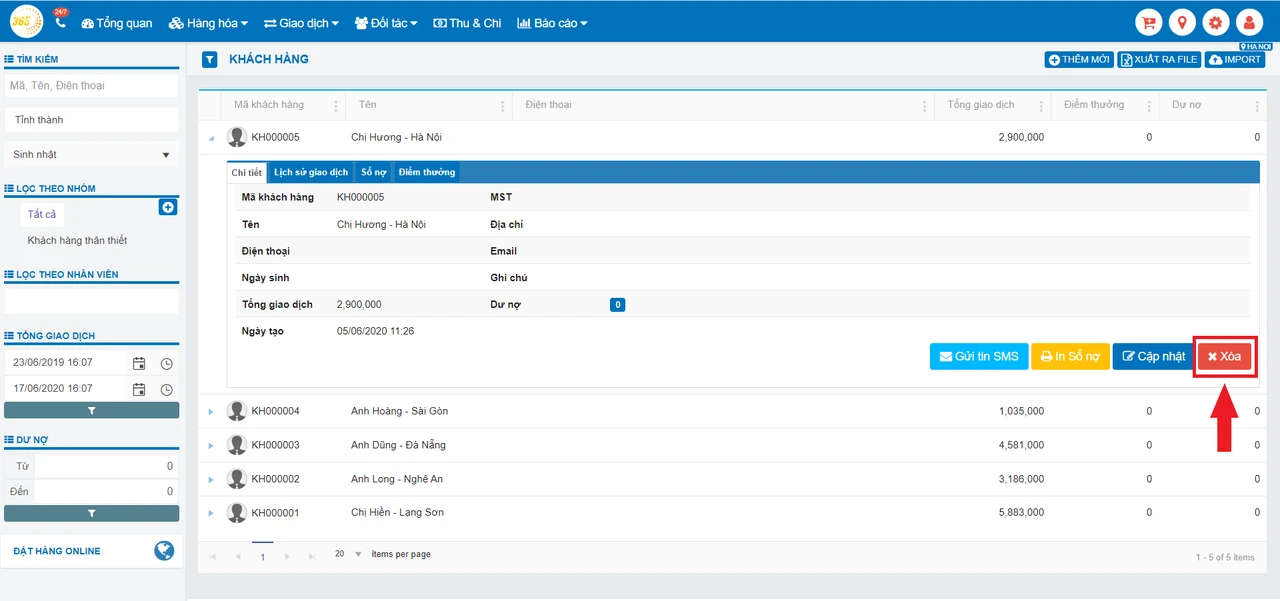The width and height of the screenshot is (1280, 601).
Task: Open calendar picker for 17/06/2020 date
Action: pos(139,389)
